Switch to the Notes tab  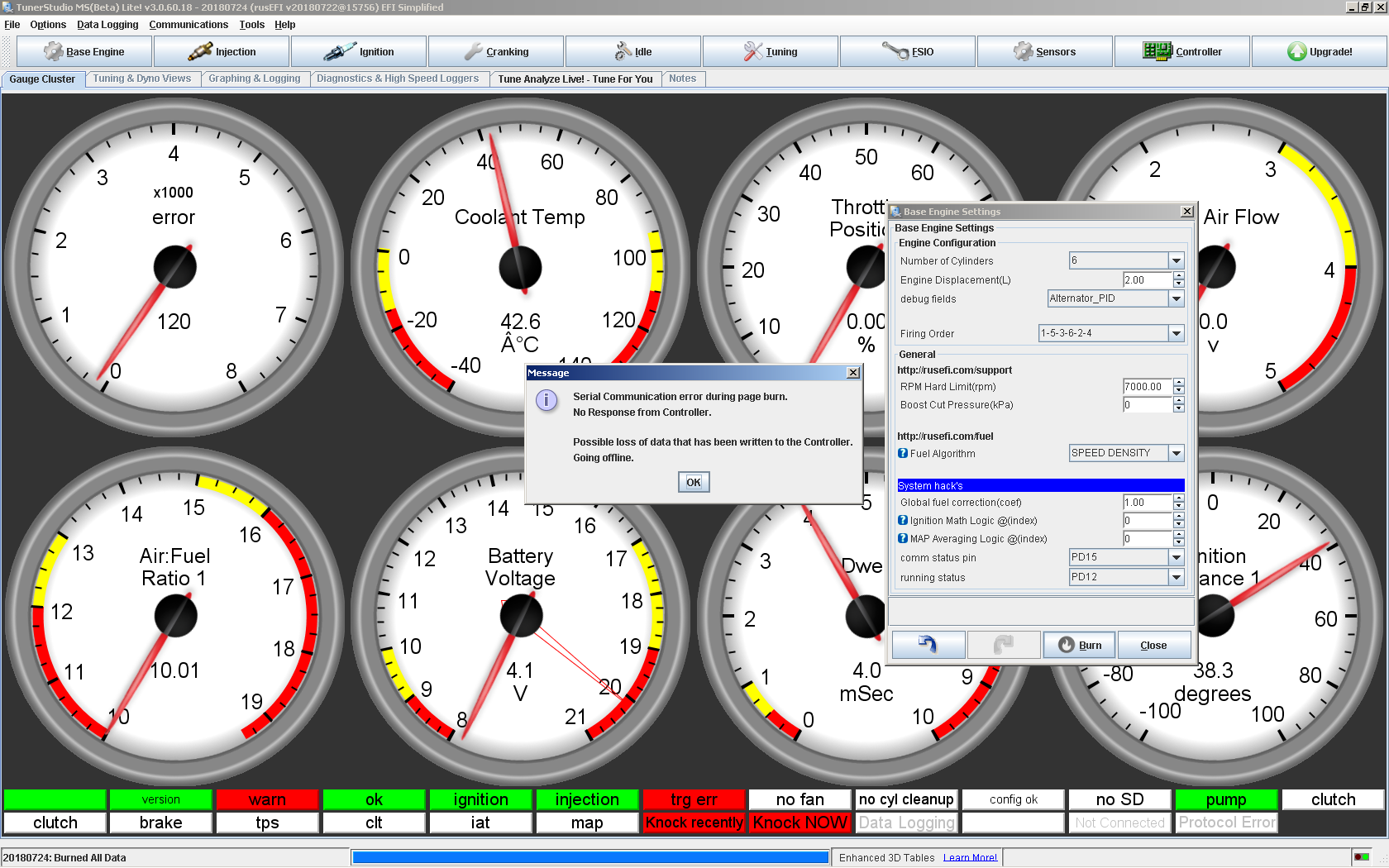[x=683, y=79]
